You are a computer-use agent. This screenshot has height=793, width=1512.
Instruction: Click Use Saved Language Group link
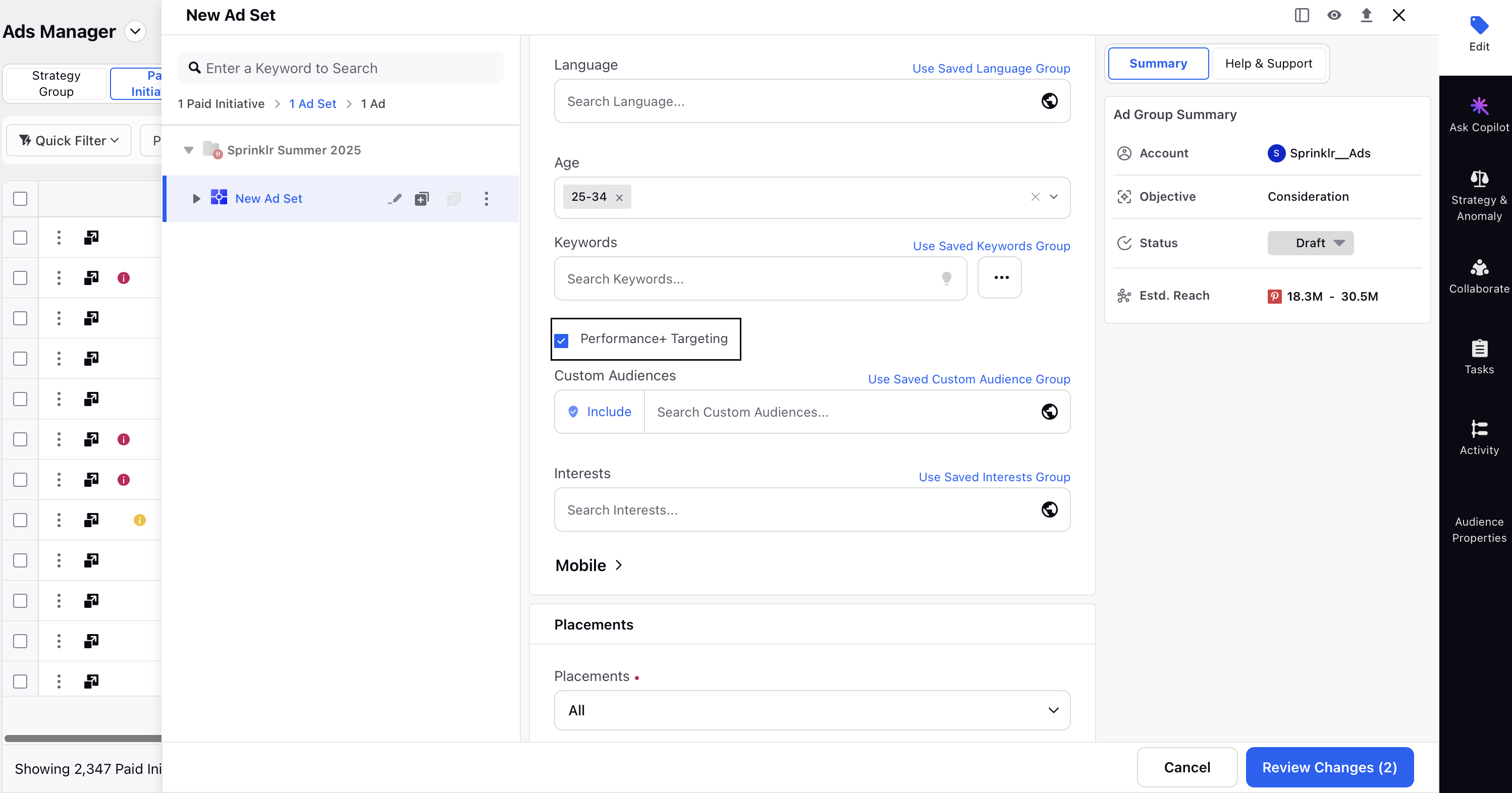[x=991, y=69]
